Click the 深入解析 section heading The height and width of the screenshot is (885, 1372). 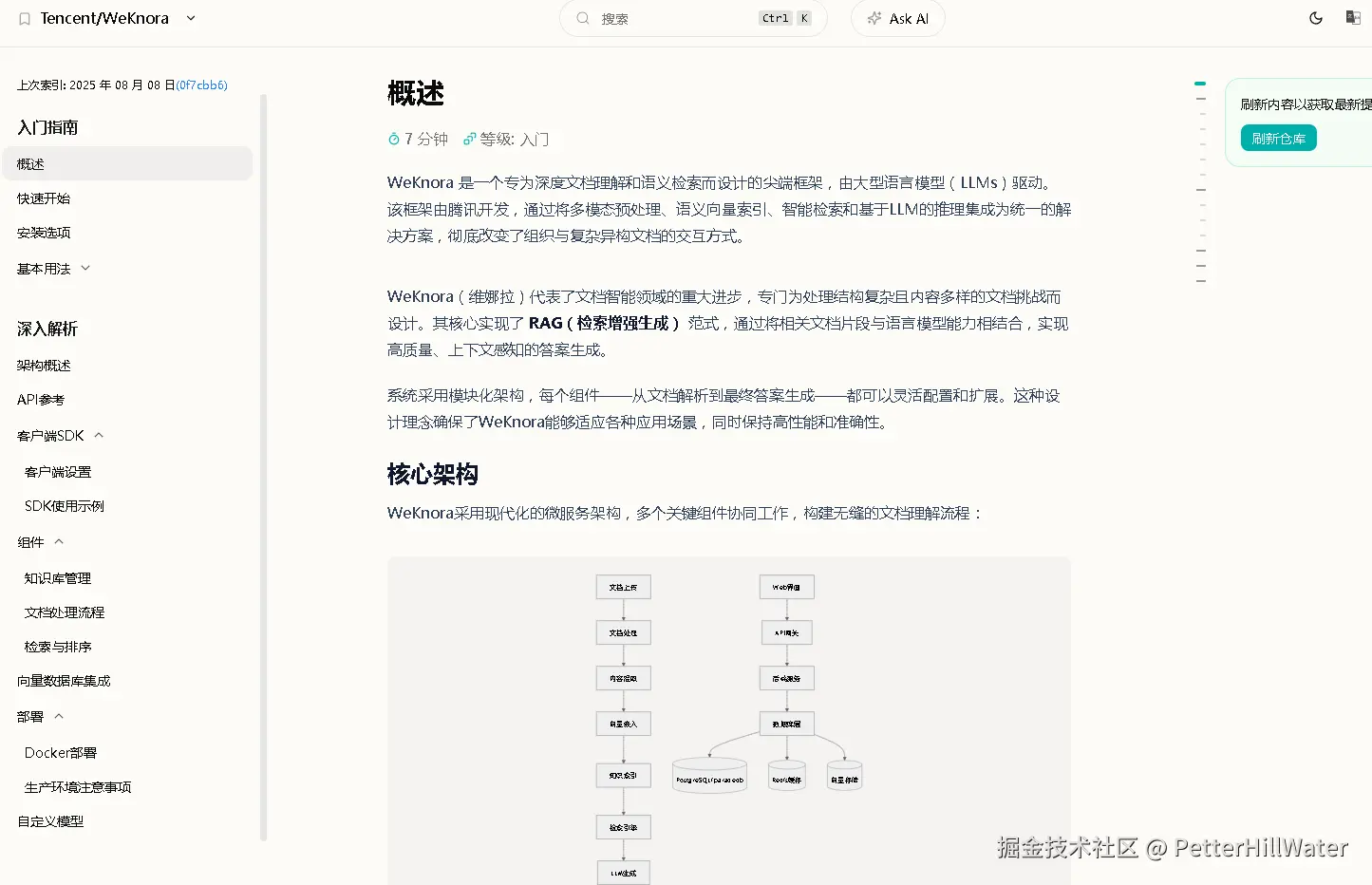tap(47, 329)
